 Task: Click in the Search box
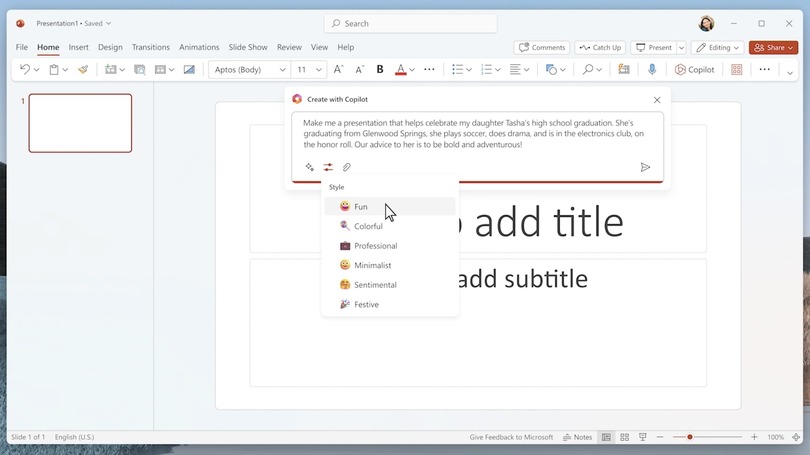point(411,23)
